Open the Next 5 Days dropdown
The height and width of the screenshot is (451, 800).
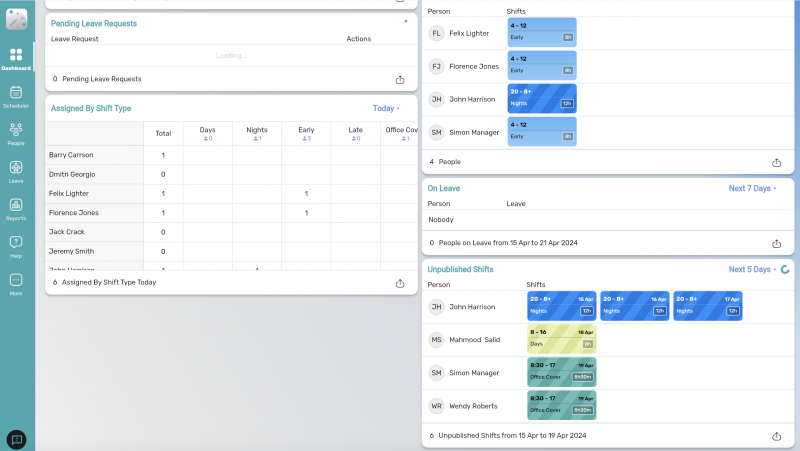click(752, 269)
